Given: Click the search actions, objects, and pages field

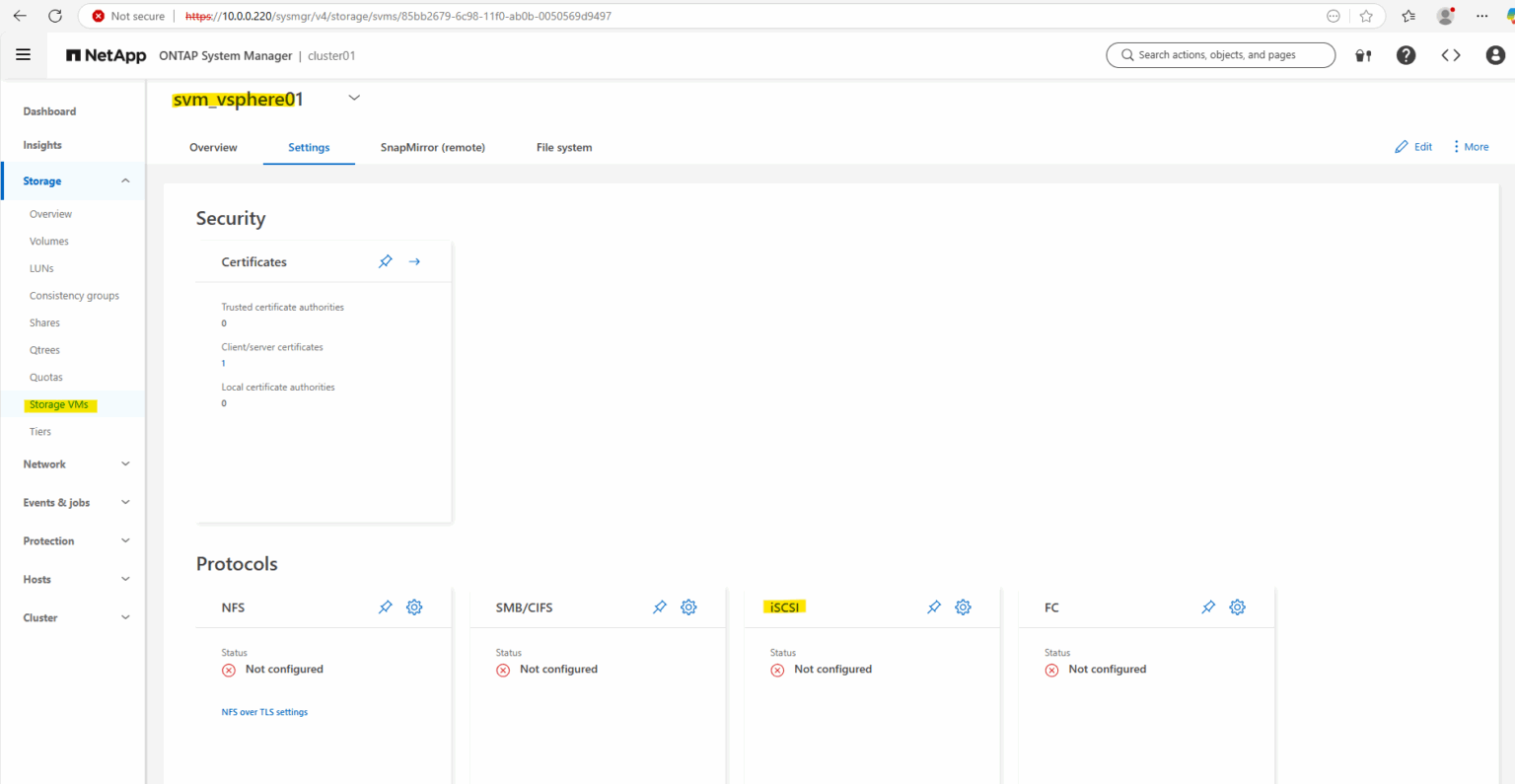Looking at the screenshot, I should click(x=1220, y=54).
